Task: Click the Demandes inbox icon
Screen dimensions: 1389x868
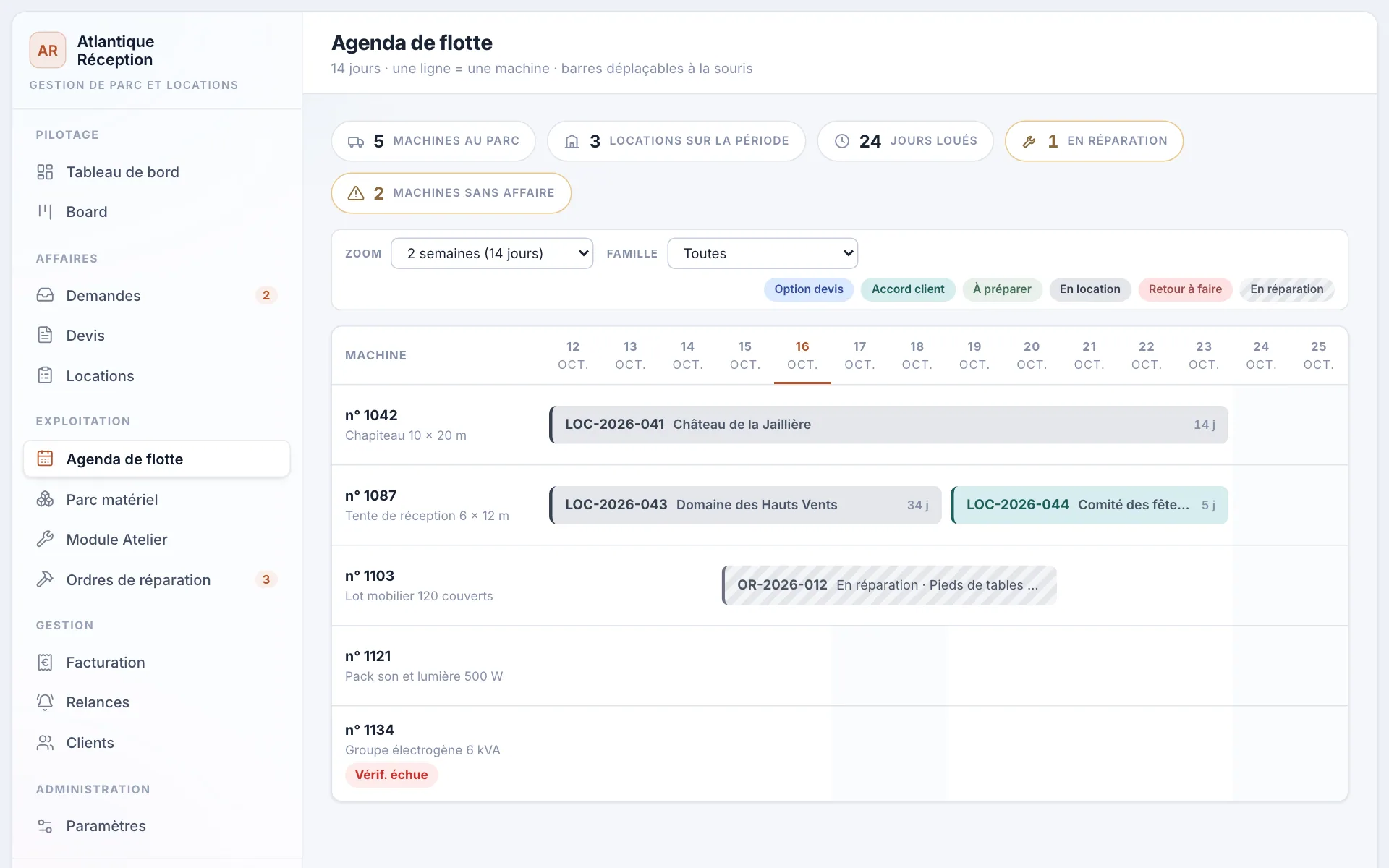Action: point(45,295)
